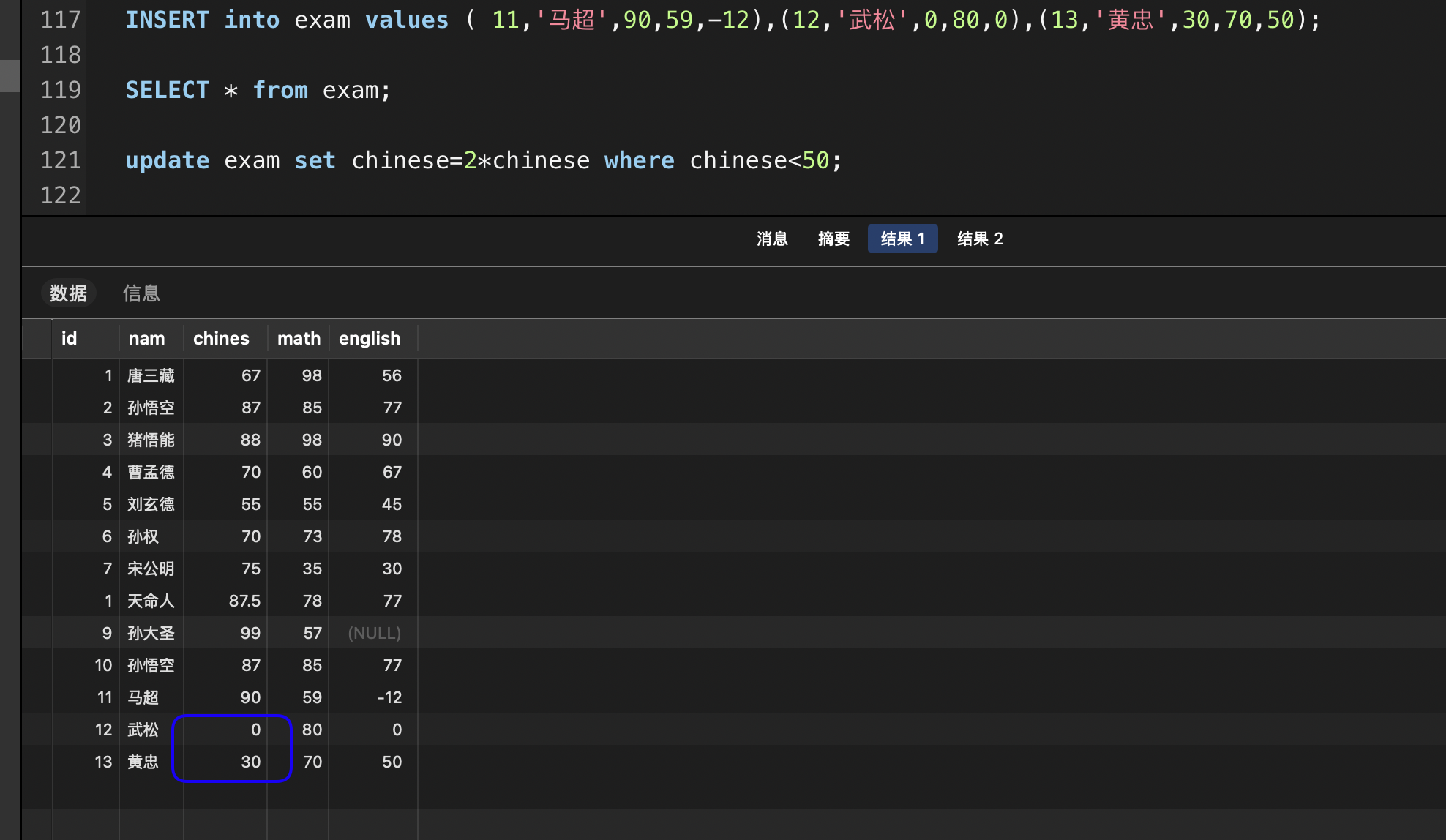Click the chines column header
This screenshot has height=840, width=1446.
point(221,338)
